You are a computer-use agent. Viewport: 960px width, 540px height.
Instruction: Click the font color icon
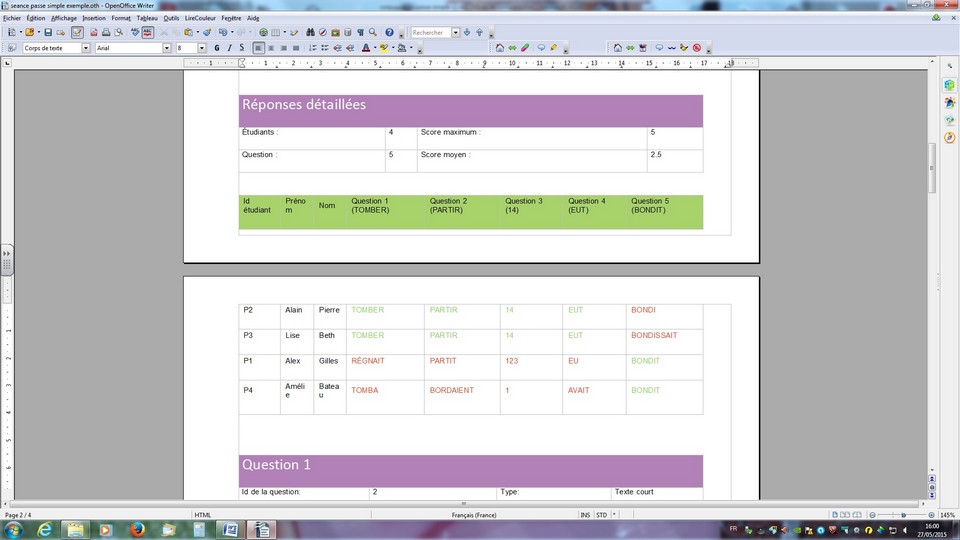point(366,47)
